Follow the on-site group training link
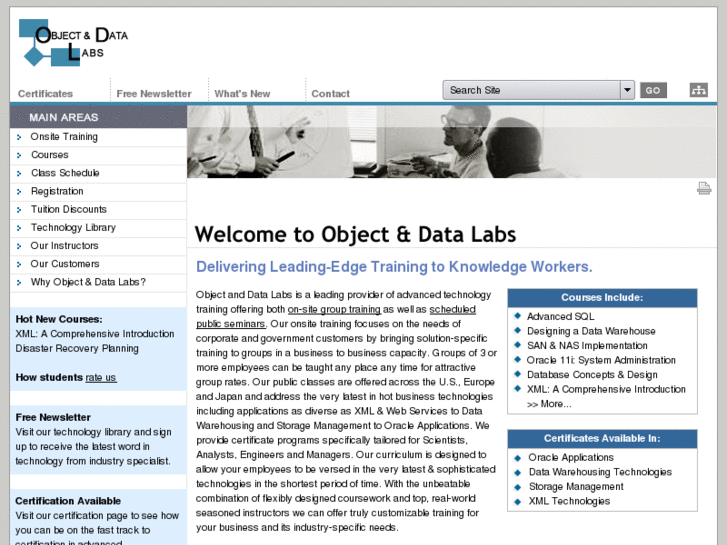 [334, 309]
